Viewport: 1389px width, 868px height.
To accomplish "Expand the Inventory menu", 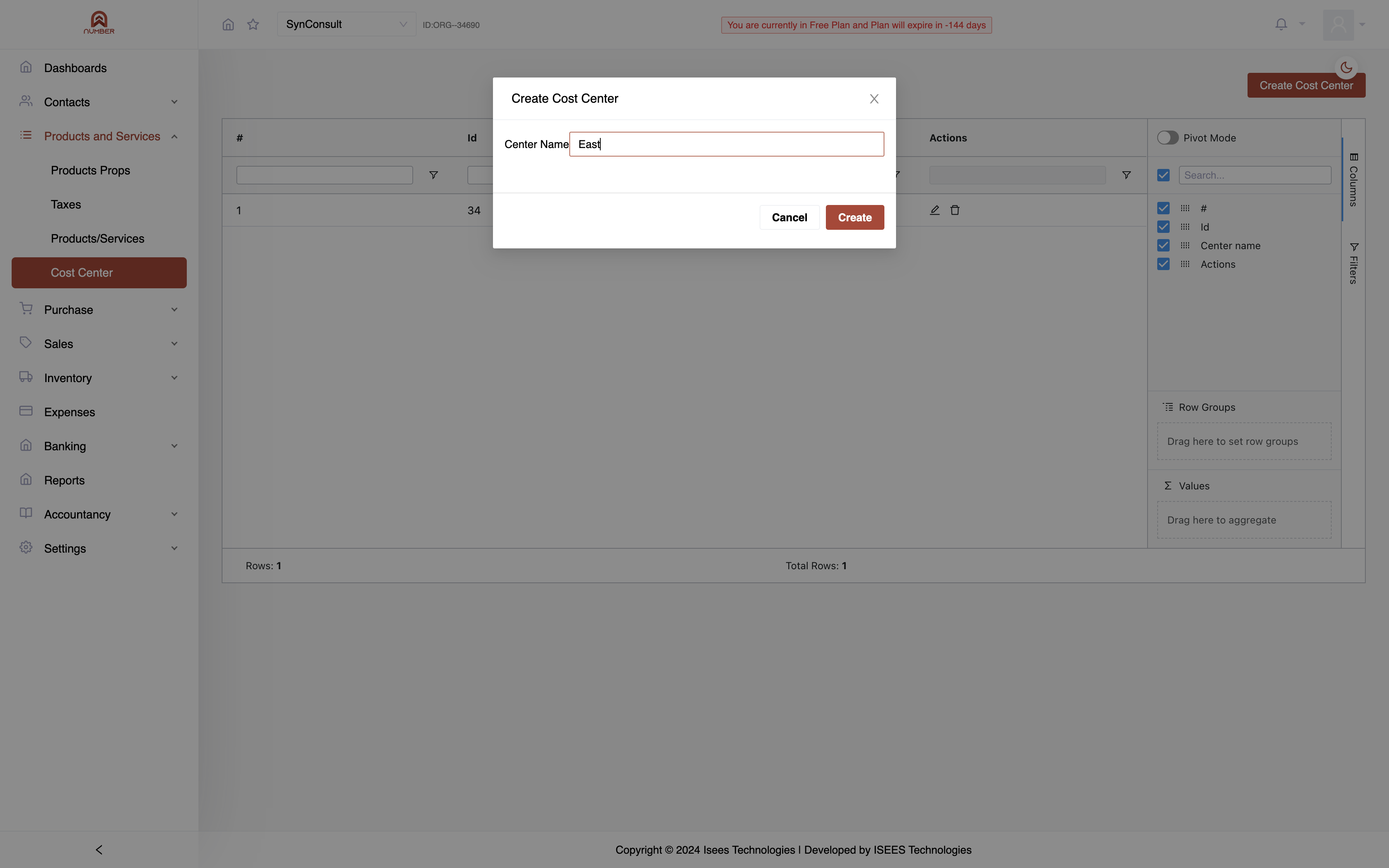I will pyautogui.click(x=99, y=378).
